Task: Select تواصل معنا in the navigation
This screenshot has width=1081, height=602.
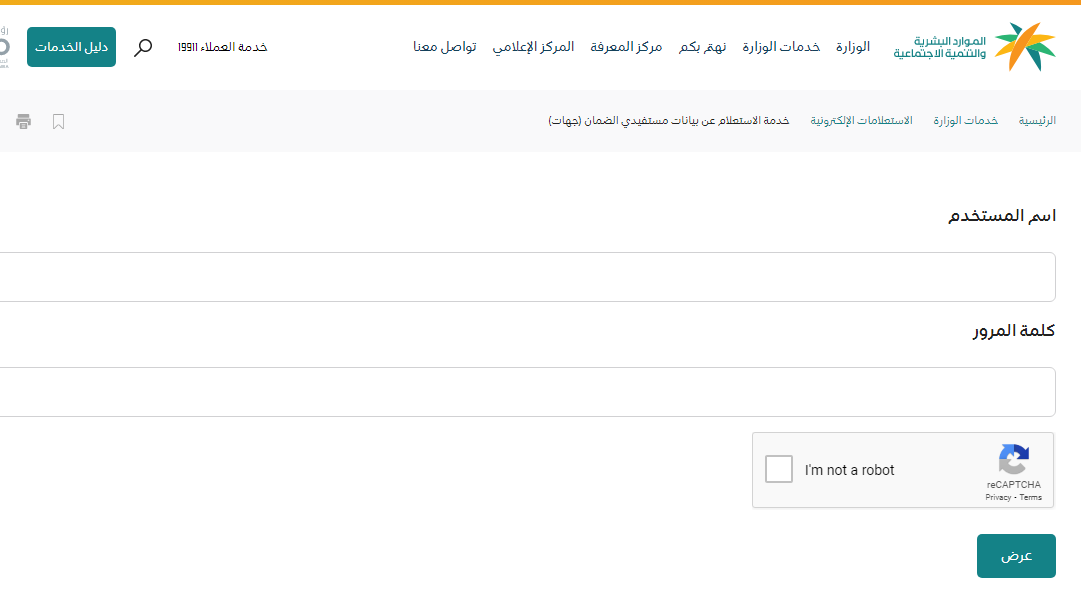Action: click(x=445, y=47)
